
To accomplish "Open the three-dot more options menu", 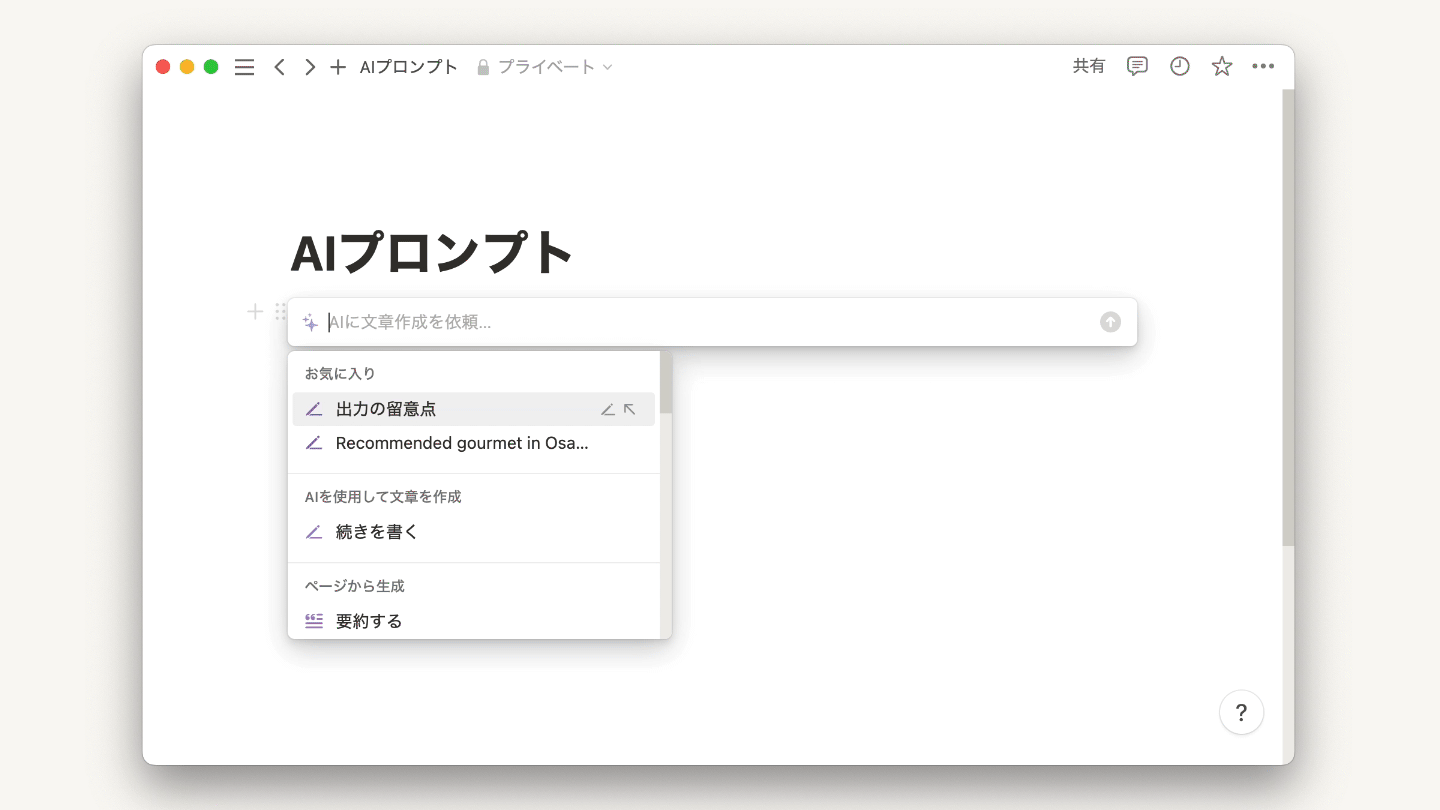I will pyautogui.click(x=1263, y=66).
